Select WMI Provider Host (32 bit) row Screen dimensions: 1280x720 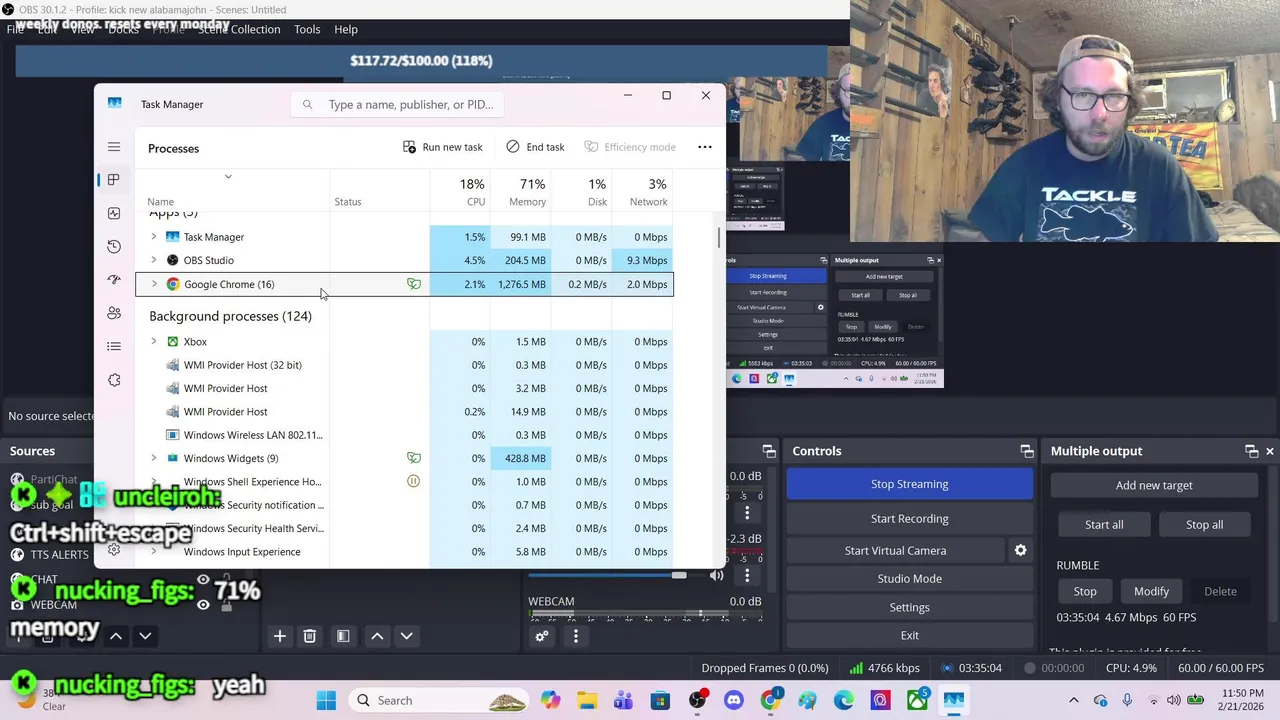pos(404,365)
